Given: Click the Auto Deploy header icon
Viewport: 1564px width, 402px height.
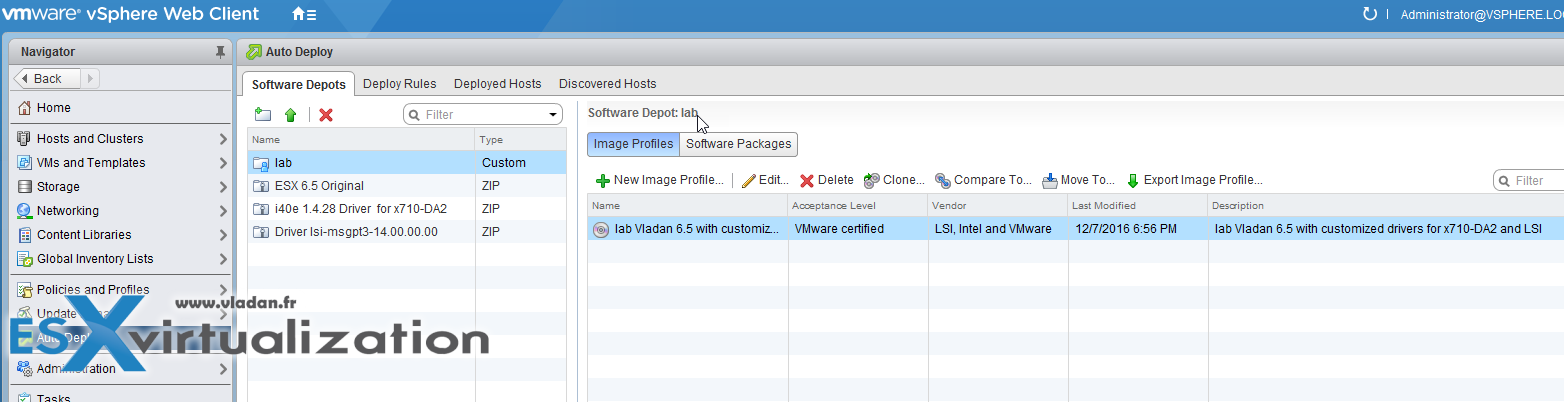Looking at the screenshot, I should pyautogui.click(x=254, y=52).
